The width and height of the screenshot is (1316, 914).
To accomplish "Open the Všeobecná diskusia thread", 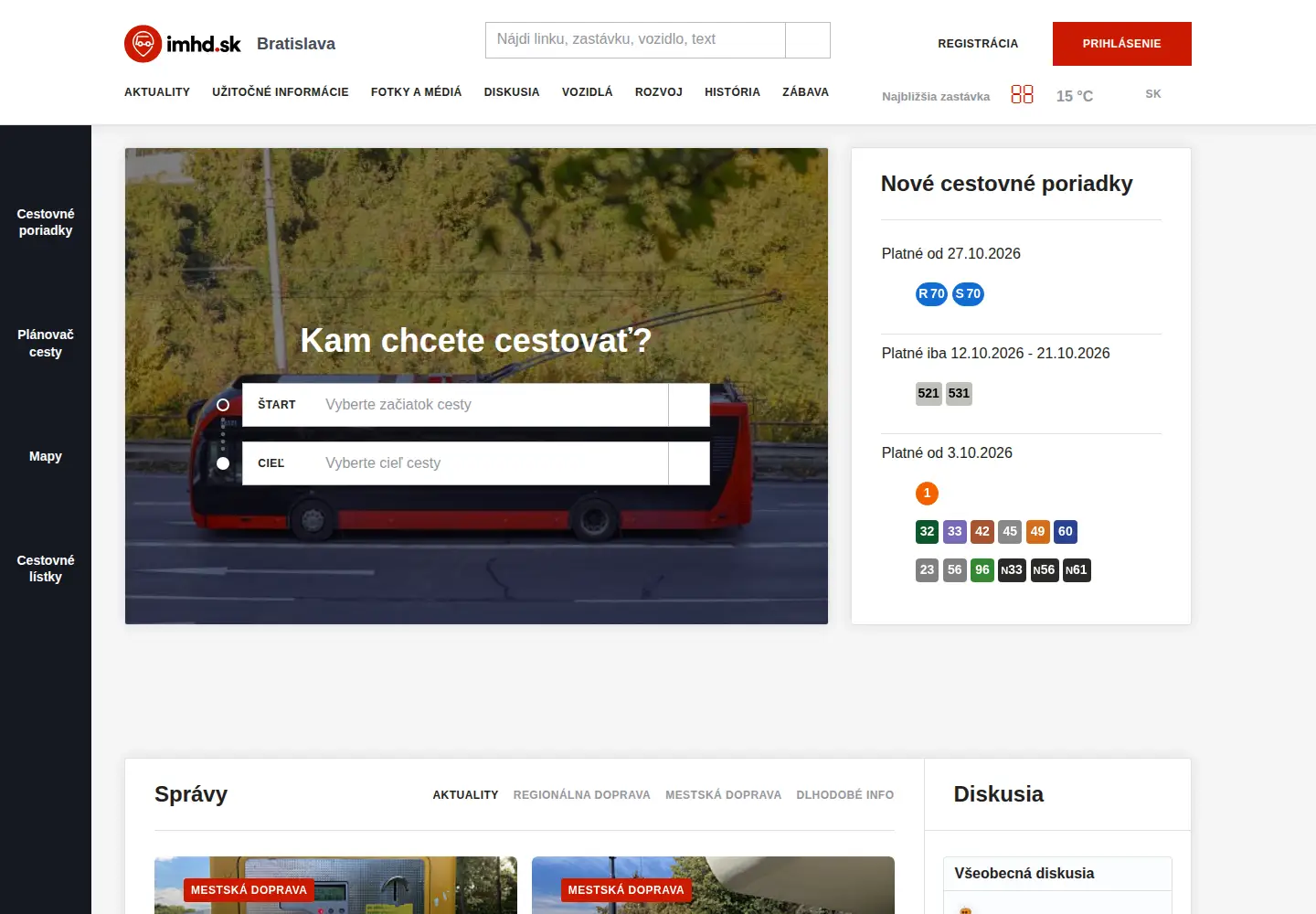I will [x=1024, y=874].
